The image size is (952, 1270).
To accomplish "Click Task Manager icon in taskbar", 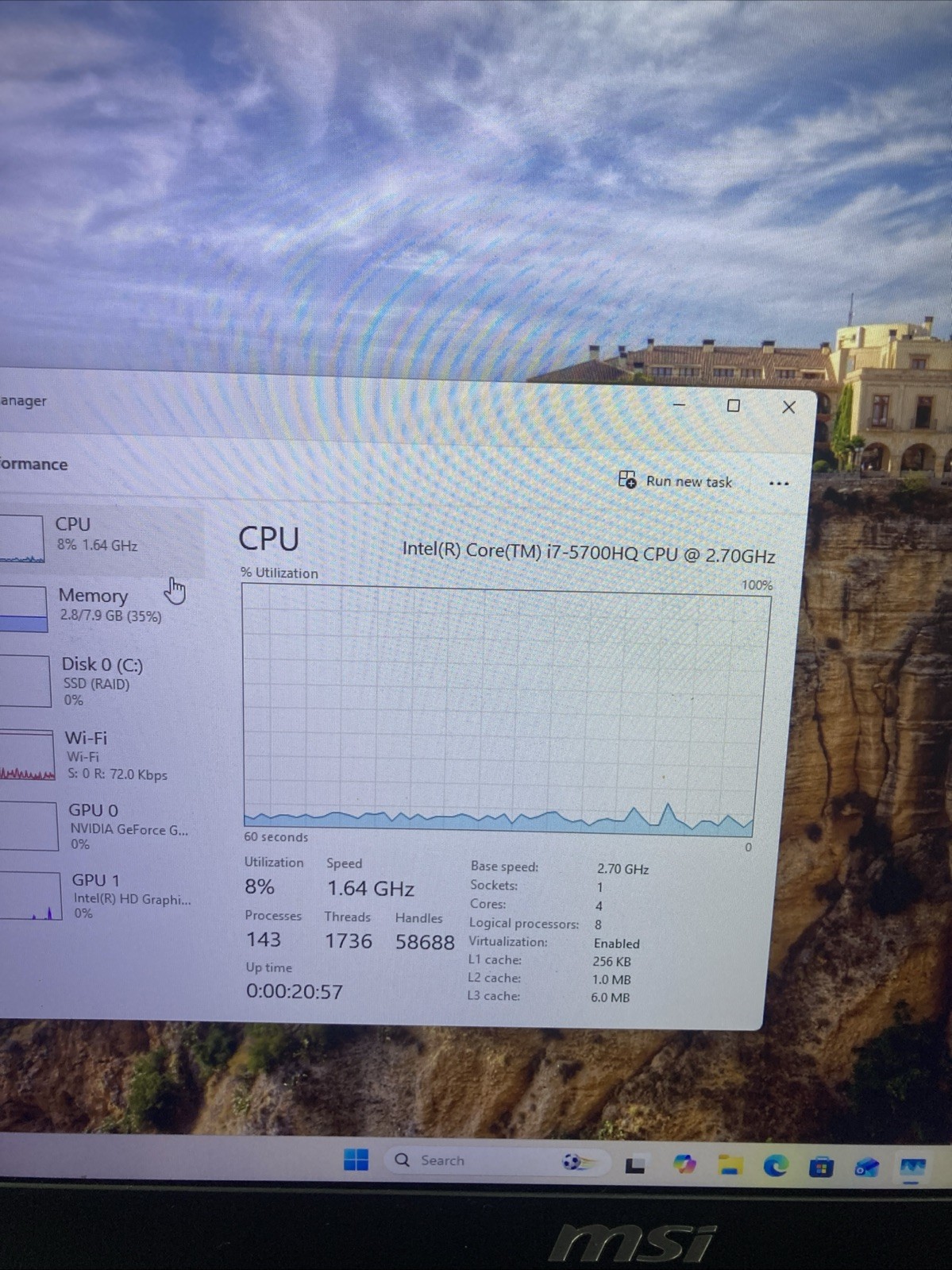I will click(912, 1168).
